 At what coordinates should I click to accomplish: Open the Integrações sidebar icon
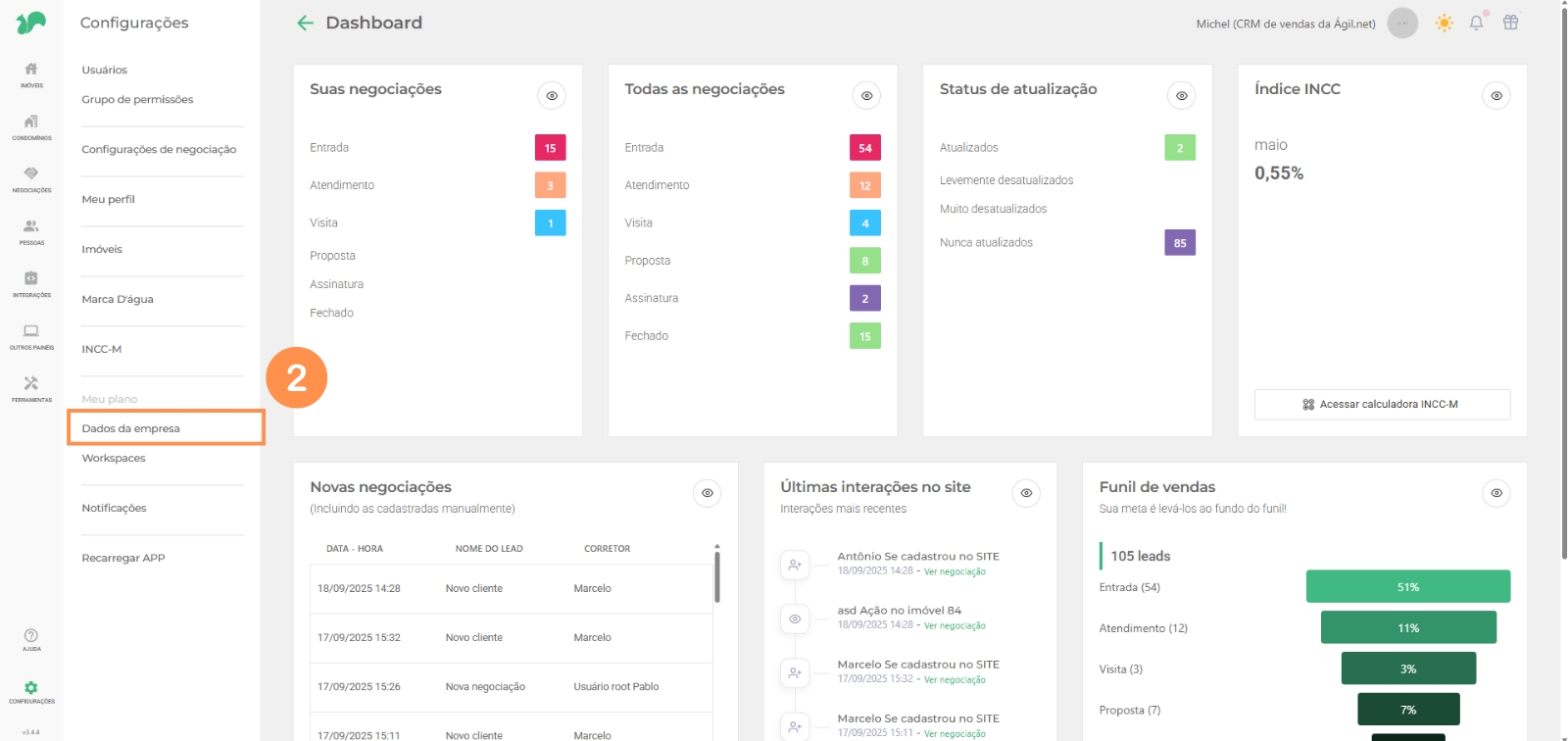31,283
